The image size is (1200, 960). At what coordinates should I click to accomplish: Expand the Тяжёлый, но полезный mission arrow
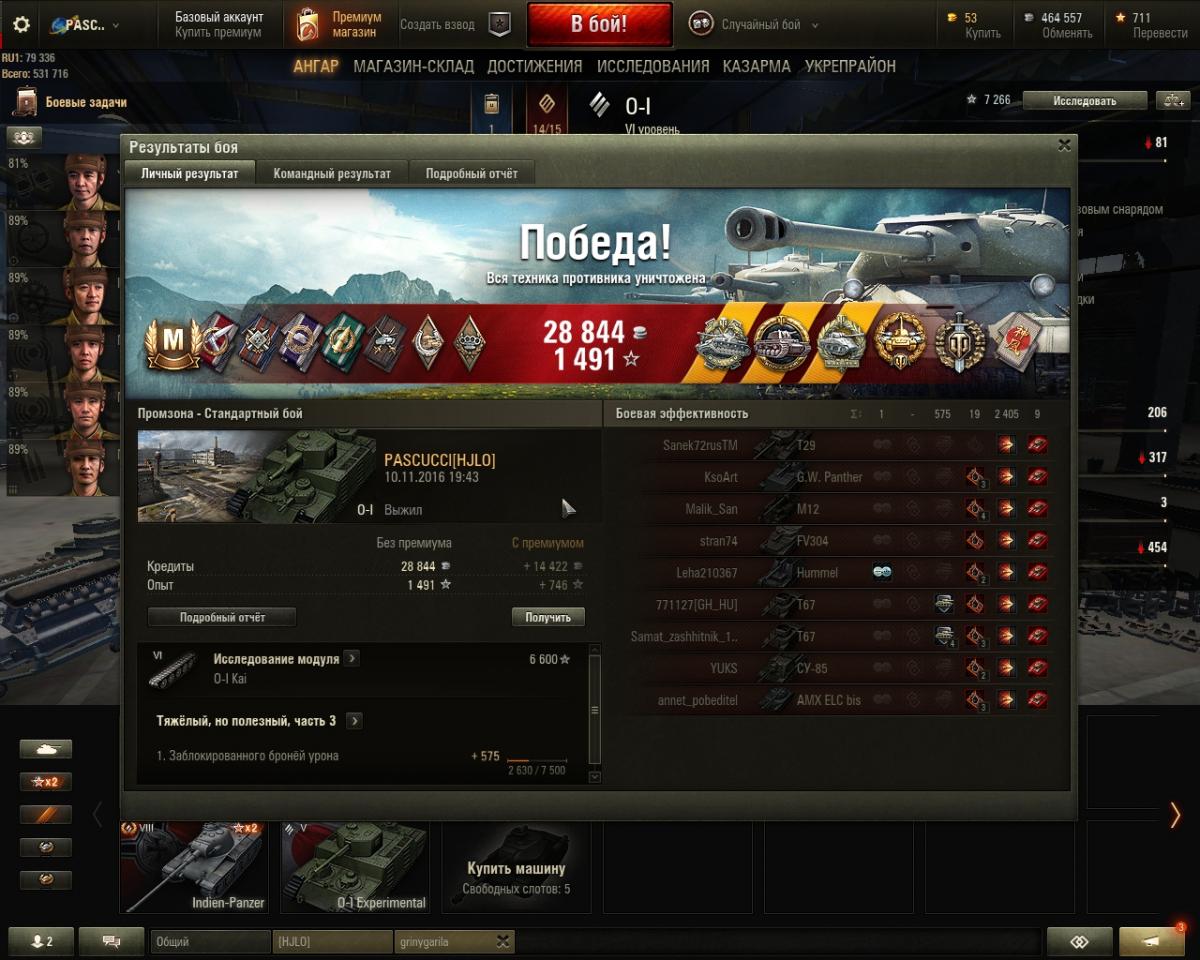(x=354, y=720)
